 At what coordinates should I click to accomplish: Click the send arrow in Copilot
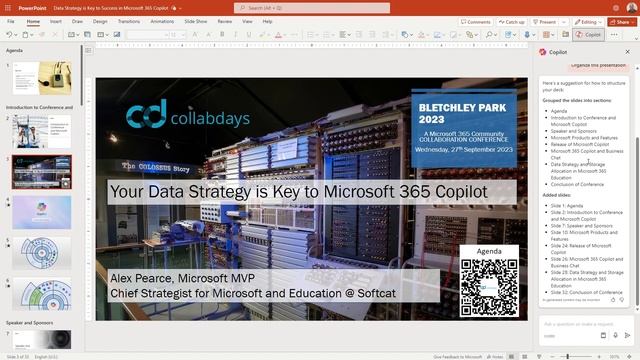tap(627, 336)
